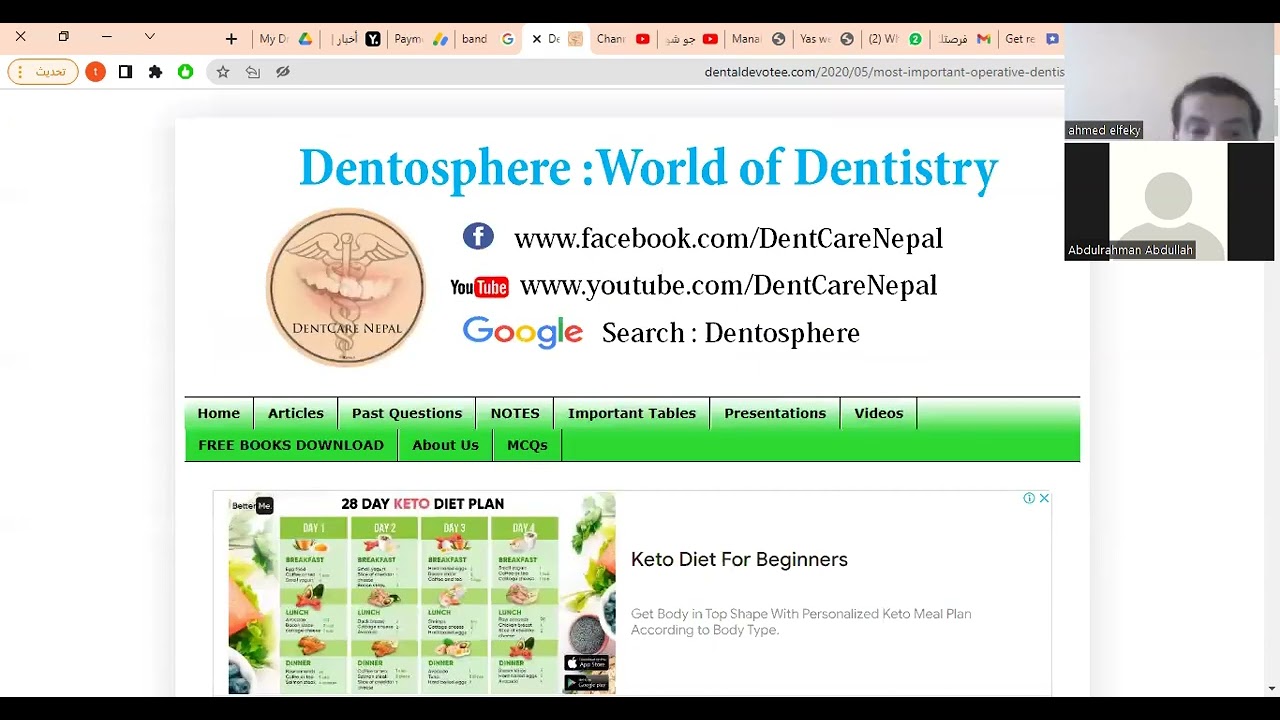Image resolution: width=1280 pixels, height=720 pixels.
Task: Switch to the WhatsApp (2) tab
Action: (x=894, y=39)
